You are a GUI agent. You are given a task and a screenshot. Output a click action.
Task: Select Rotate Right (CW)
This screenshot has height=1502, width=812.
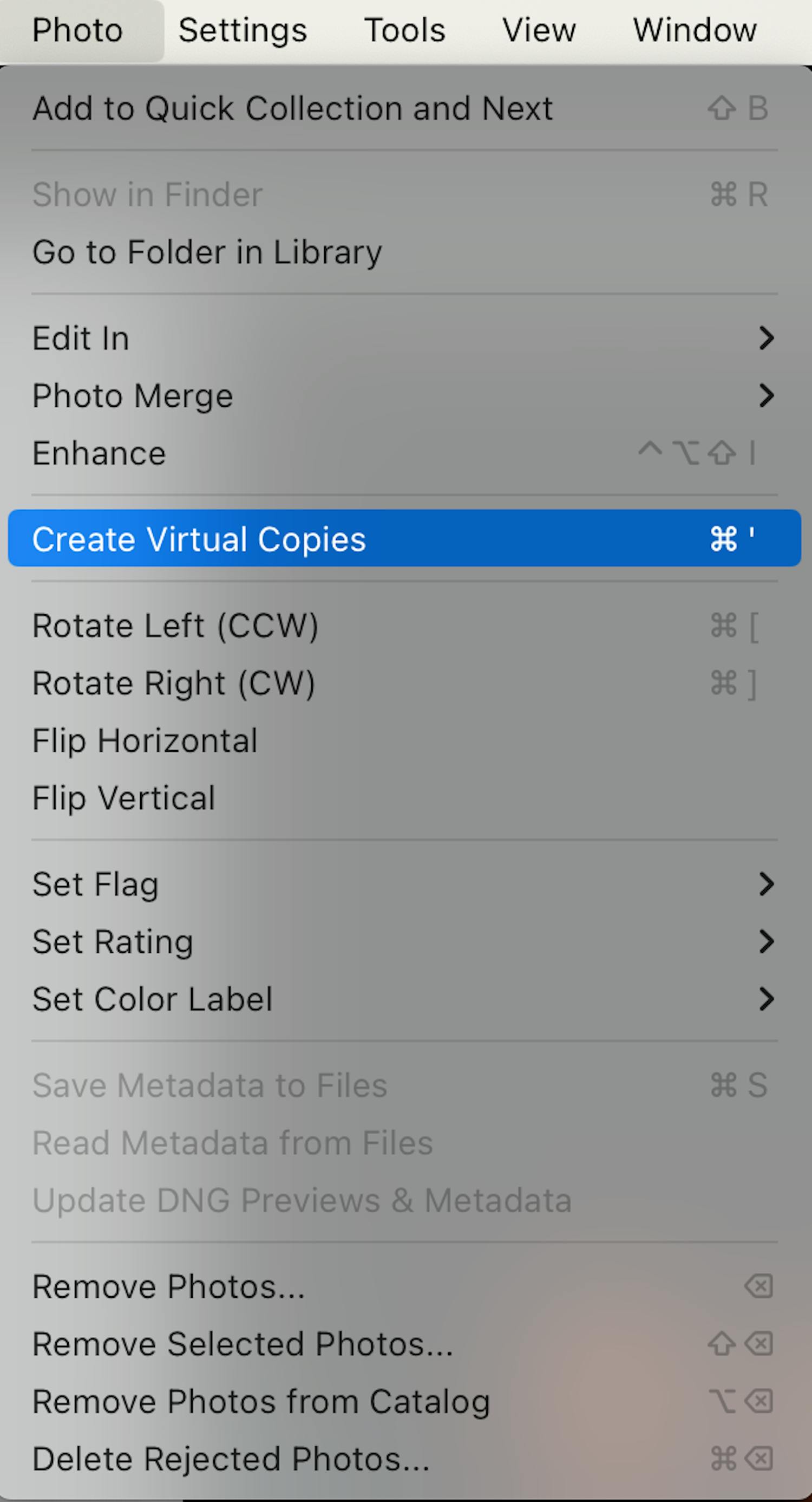tap(173, 683)
